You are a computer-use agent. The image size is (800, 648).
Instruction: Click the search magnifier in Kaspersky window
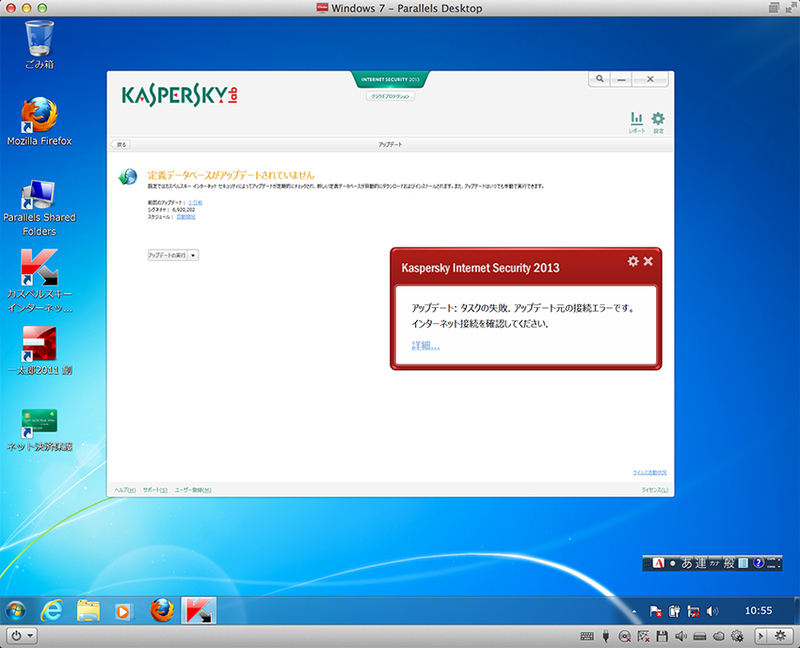(x=600, y=79)
